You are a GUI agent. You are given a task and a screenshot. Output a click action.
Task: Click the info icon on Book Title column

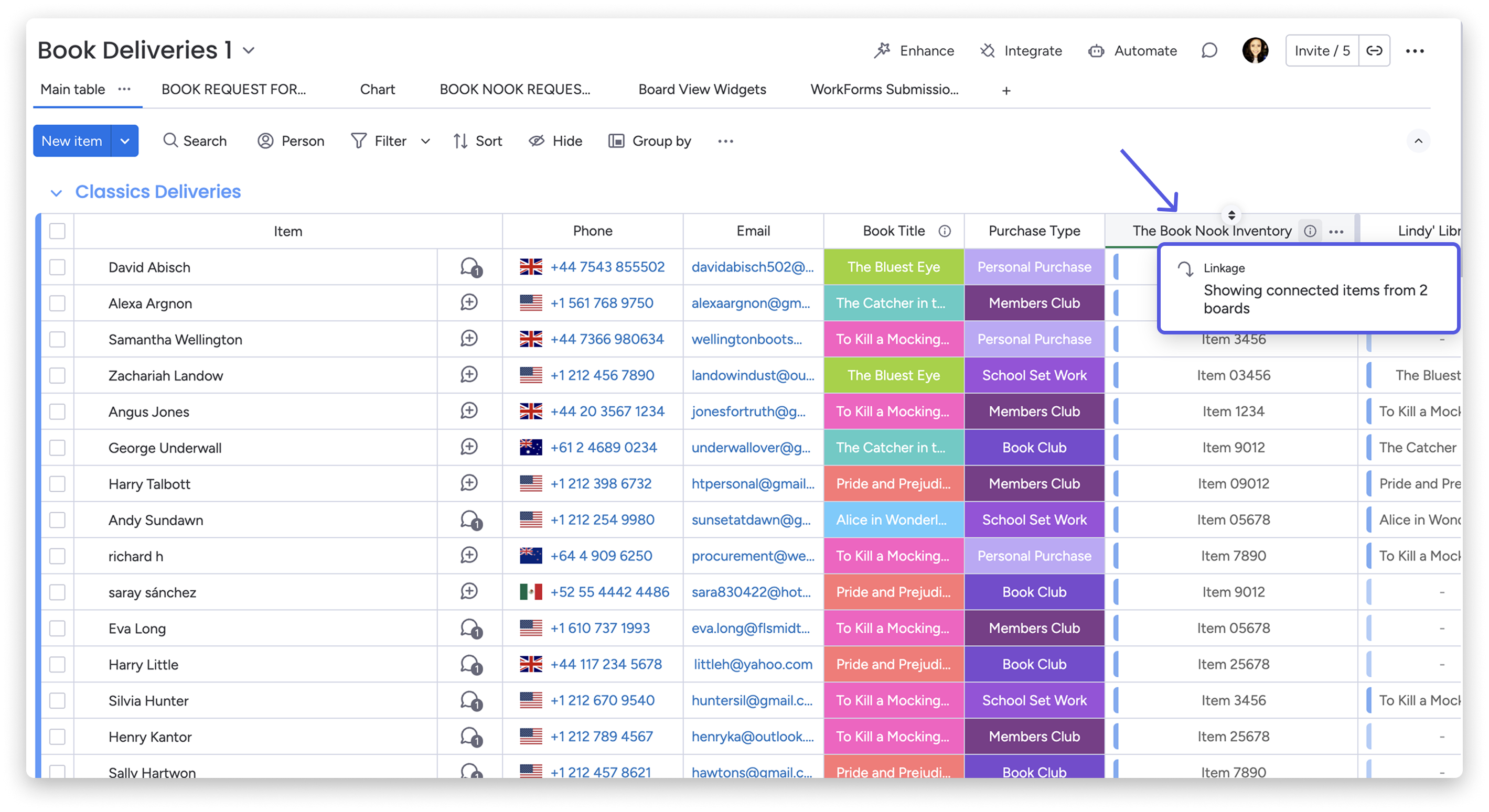946,231
